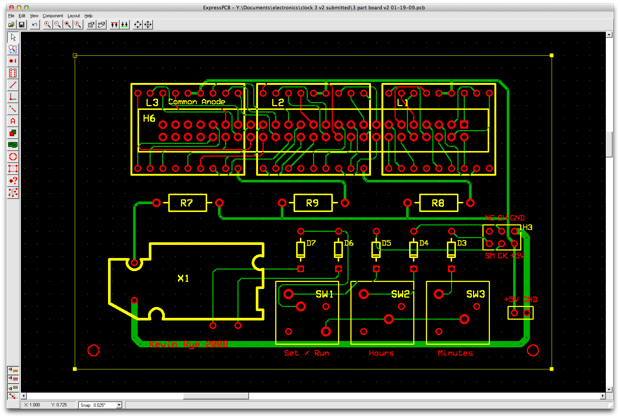This screenshot has width=620, height=418.
Task: Select the pad information tool
Action: click(x=13, y=181)
